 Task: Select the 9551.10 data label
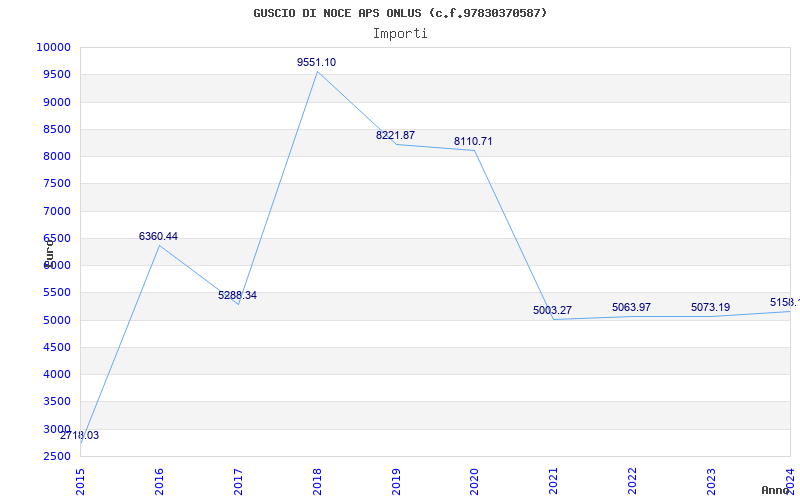point(316,62)
